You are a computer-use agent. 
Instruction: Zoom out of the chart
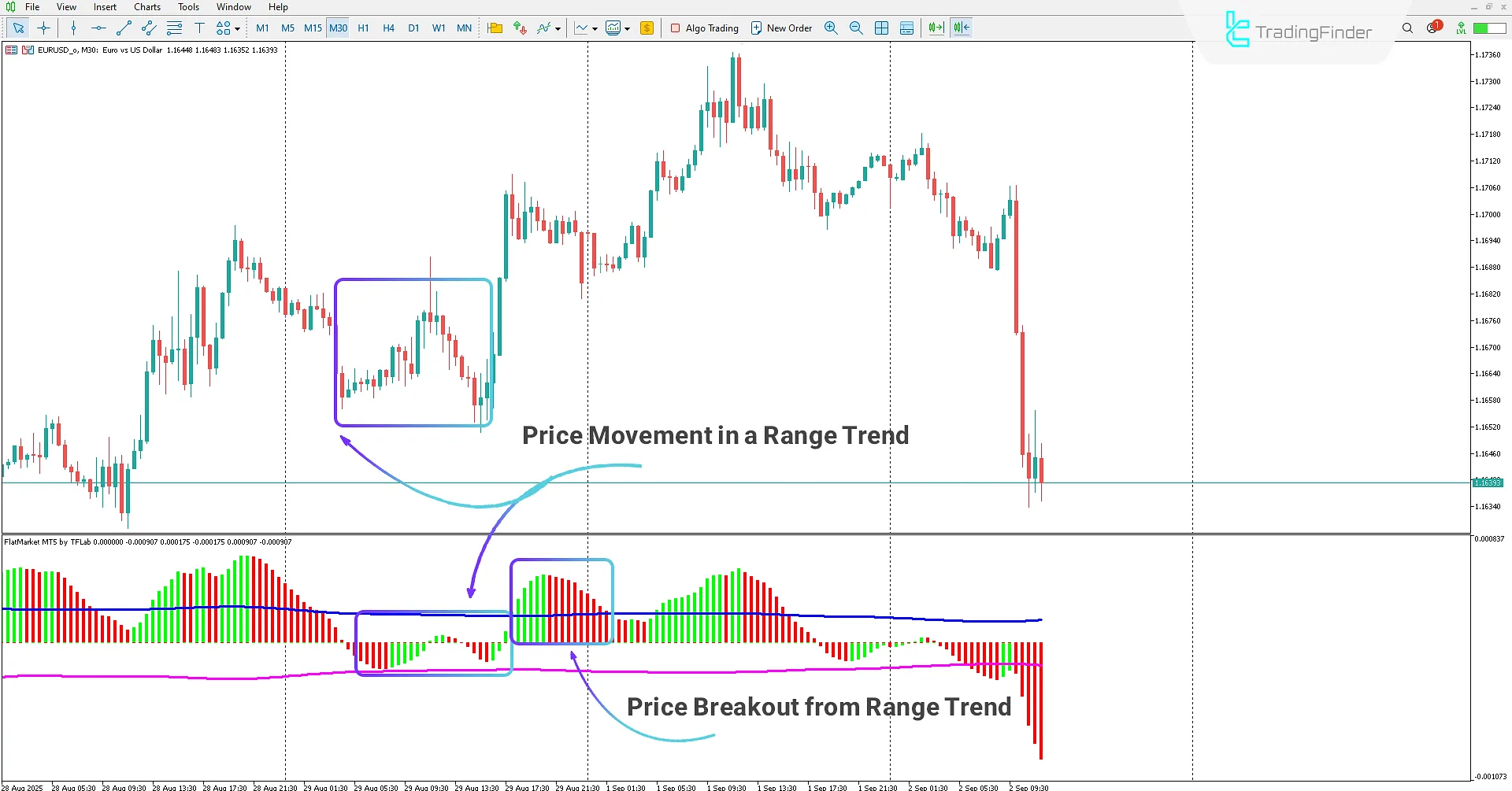point(856,28)
